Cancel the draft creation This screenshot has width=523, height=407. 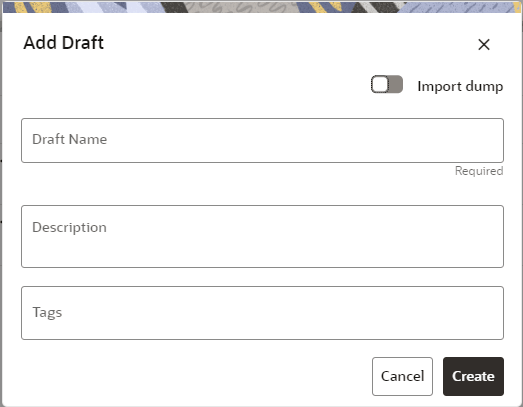pyautogui.click(x=402, y=376)
